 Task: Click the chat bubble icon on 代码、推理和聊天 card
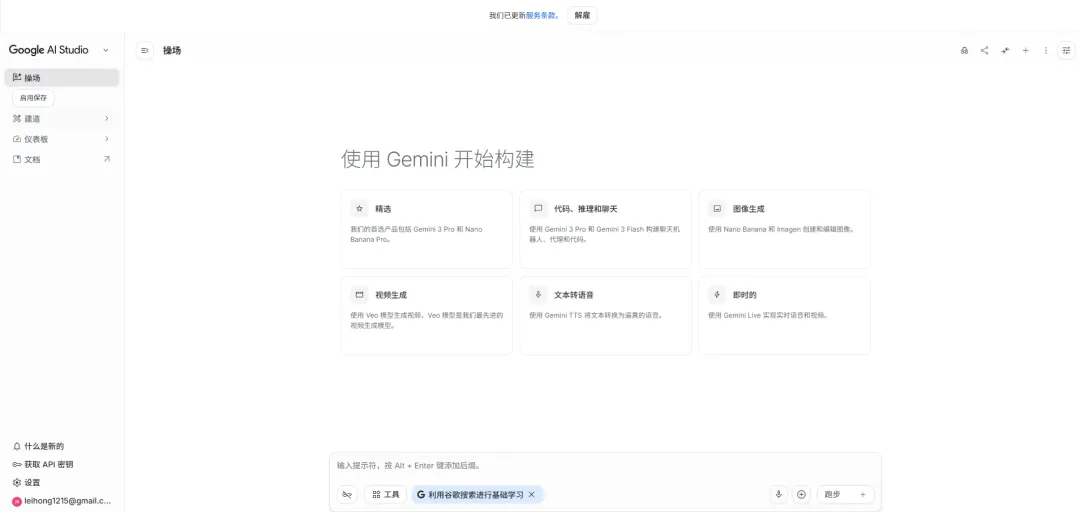click(538, 208)
